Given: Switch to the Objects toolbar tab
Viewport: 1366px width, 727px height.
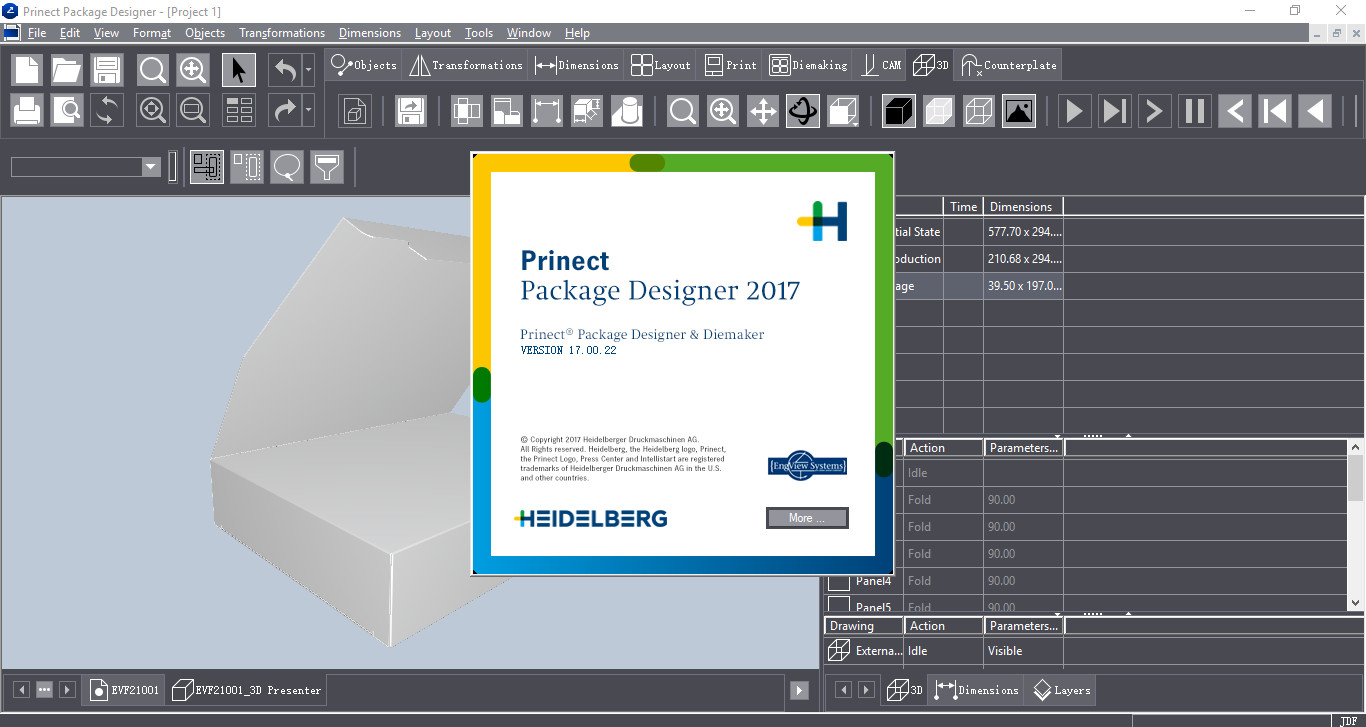Looking at the screenshot, I should 364,65.
